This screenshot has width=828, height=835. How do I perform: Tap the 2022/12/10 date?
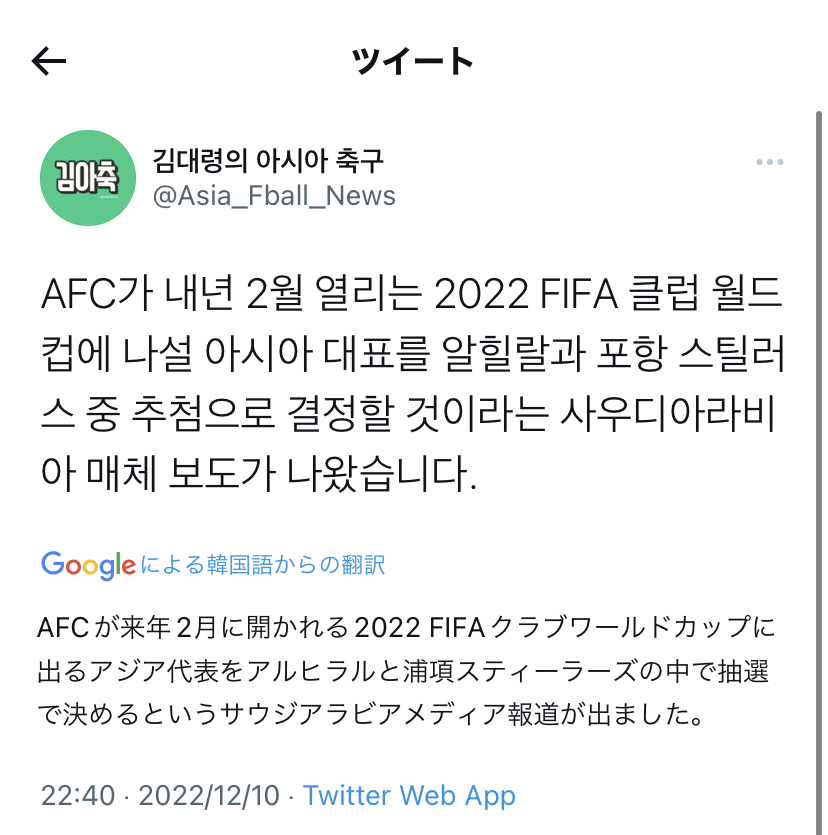coord(208,796)
